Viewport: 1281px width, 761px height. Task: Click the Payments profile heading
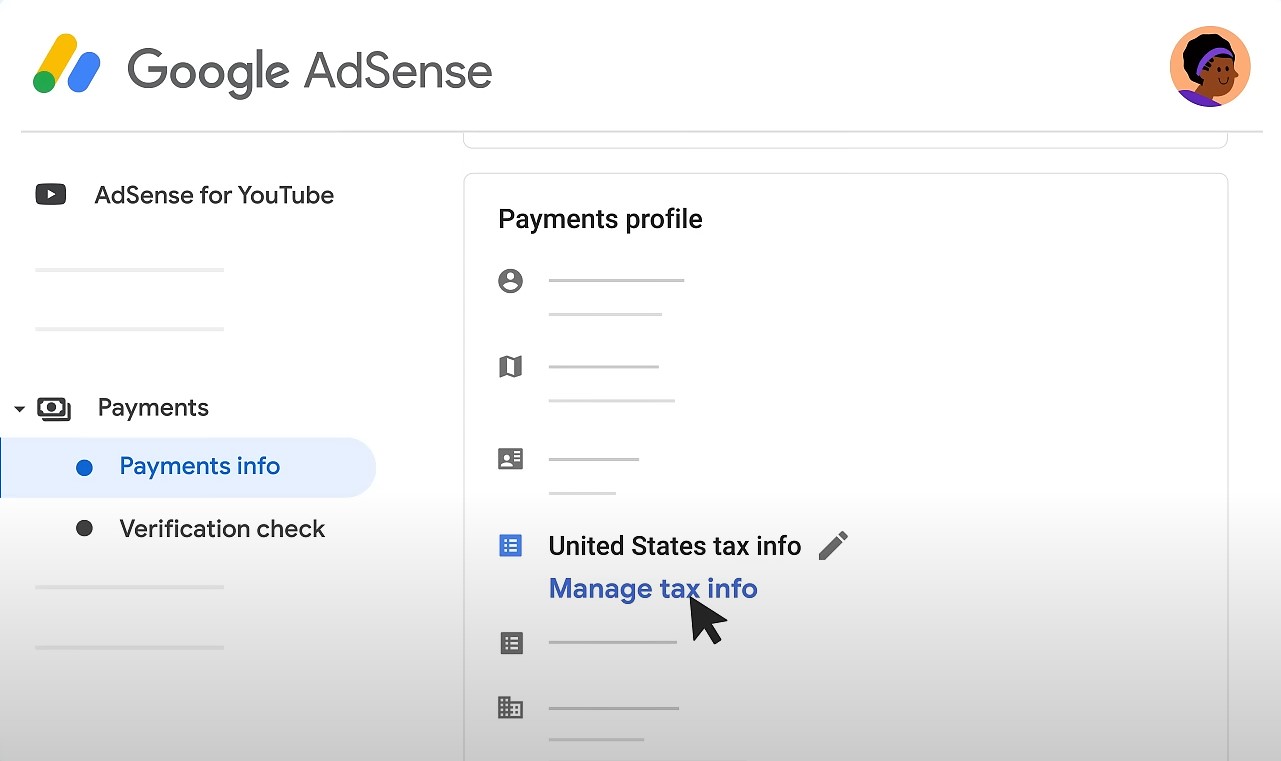point(600,219)
